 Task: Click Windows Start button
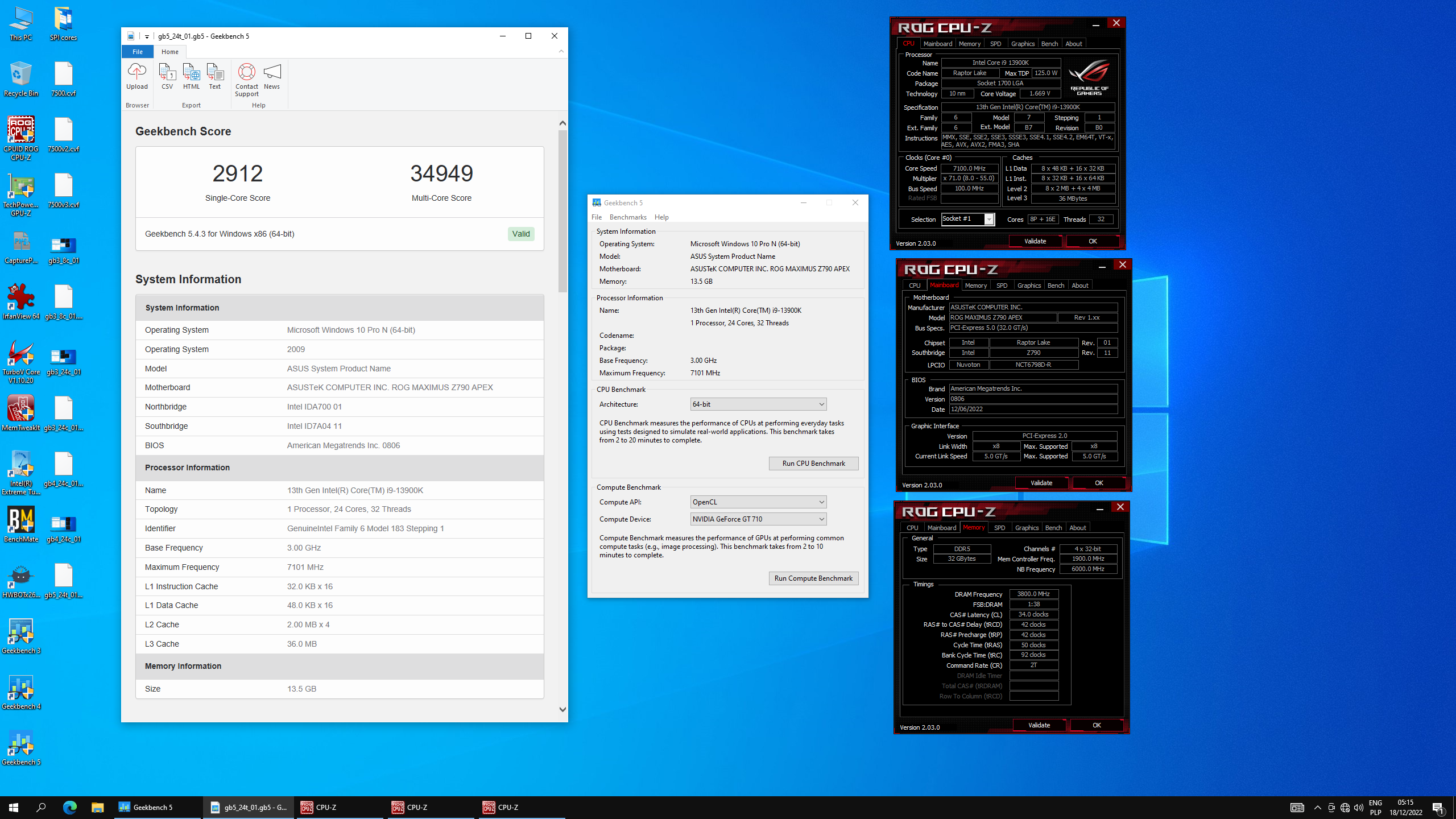[x=14, y=807]
